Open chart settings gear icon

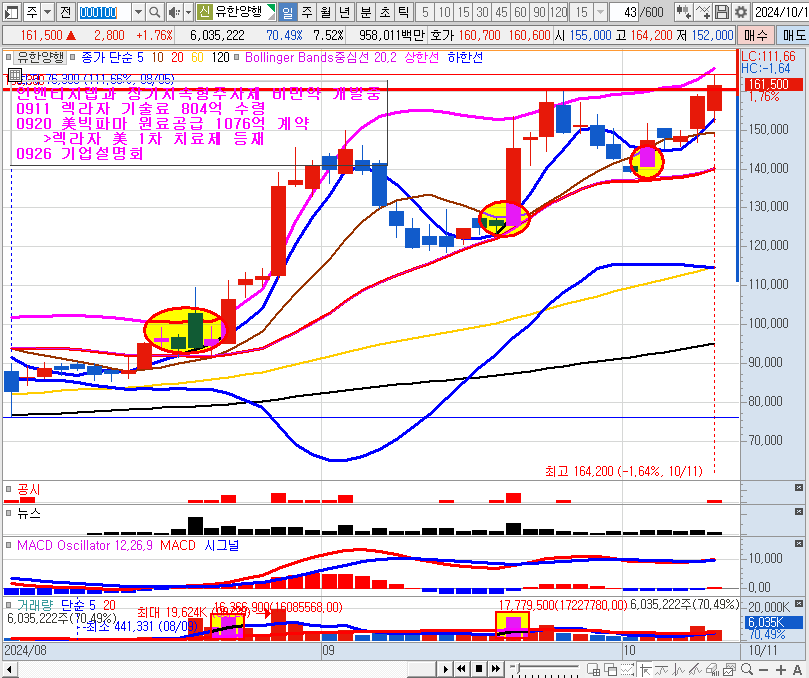pos(740,12)
